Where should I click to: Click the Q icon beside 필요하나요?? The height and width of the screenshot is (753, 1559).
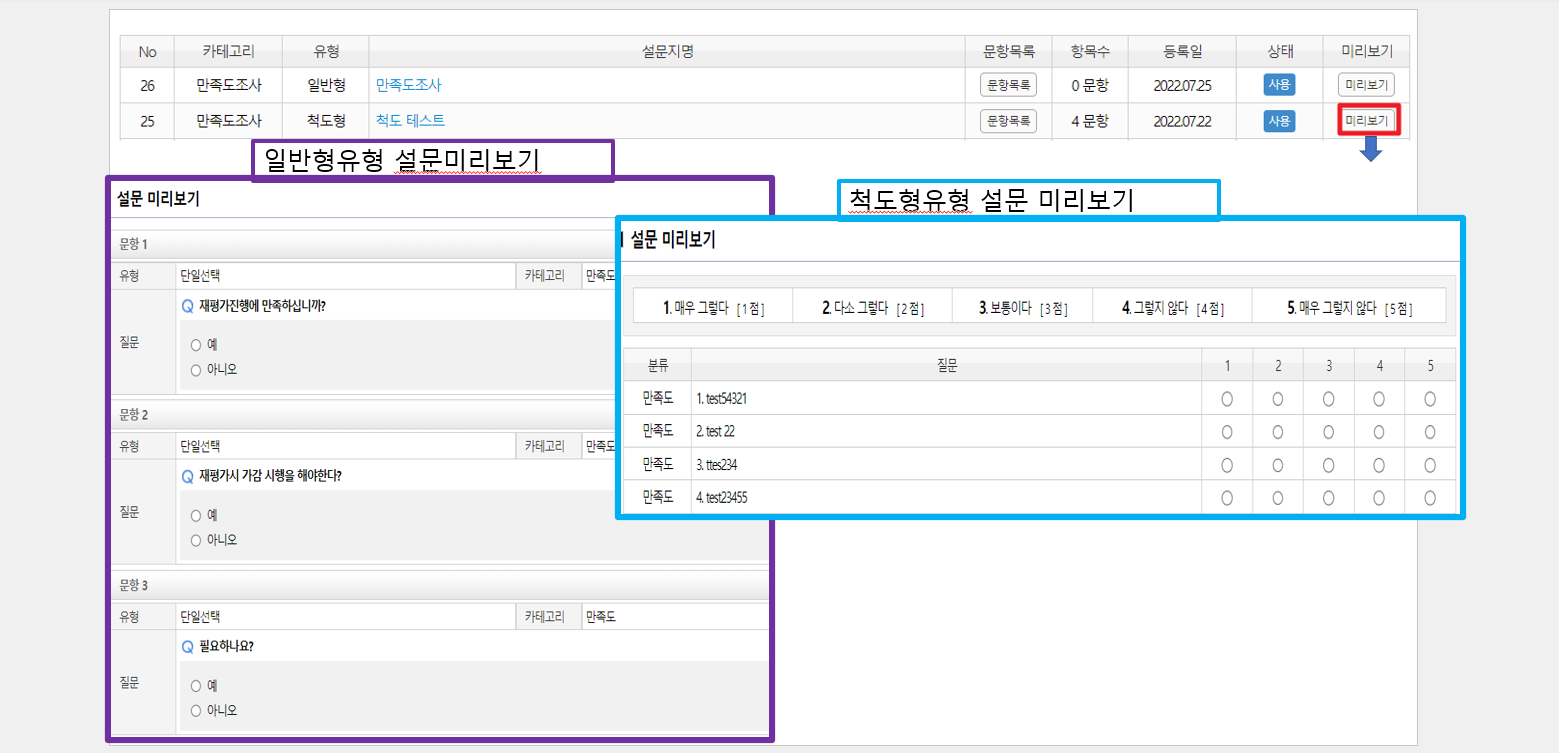point(187,647)
